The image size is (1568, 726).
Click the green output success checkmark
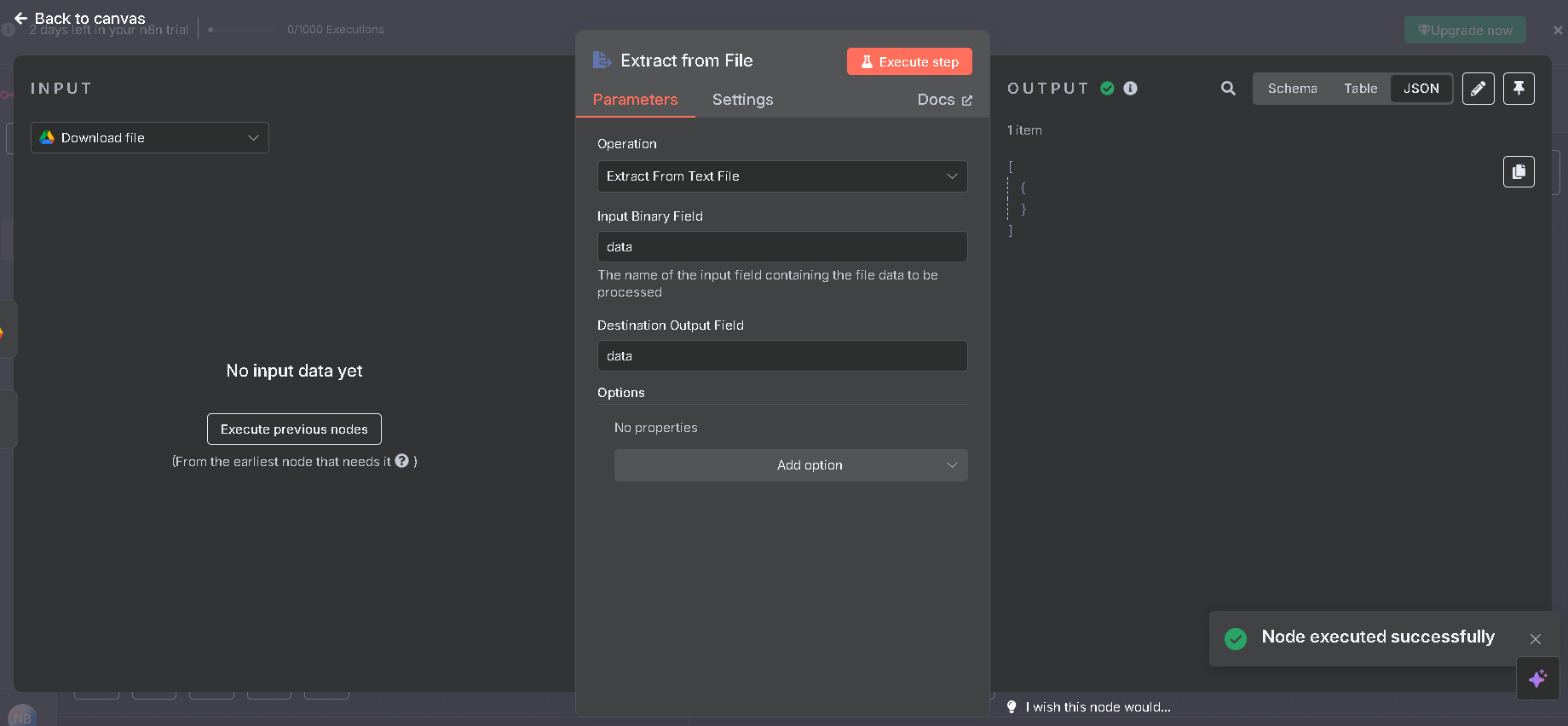point(1108,89)
